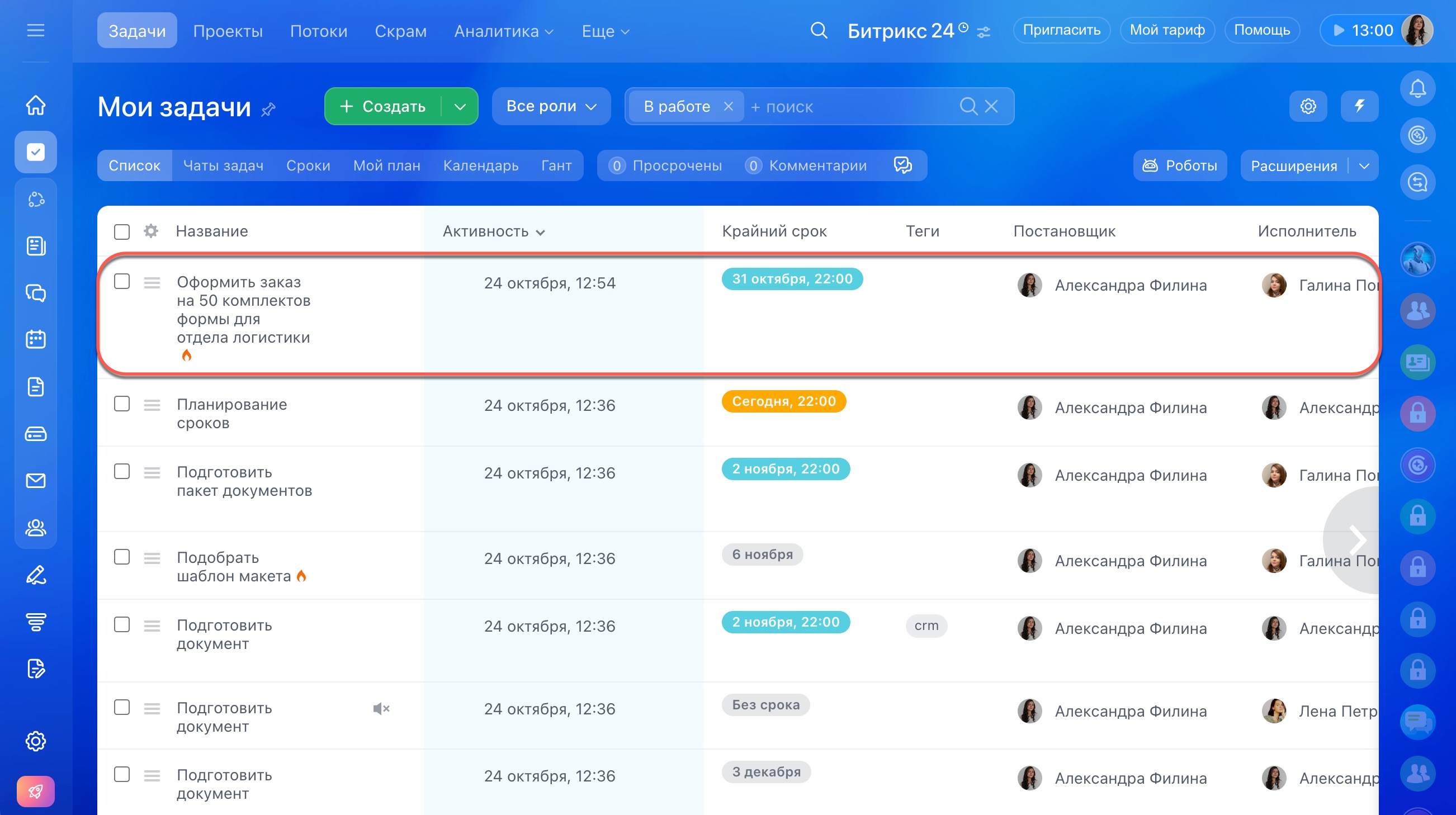Open the Все роли dropdown
The height and width of the screenshot is (815, 1456).
551,106
